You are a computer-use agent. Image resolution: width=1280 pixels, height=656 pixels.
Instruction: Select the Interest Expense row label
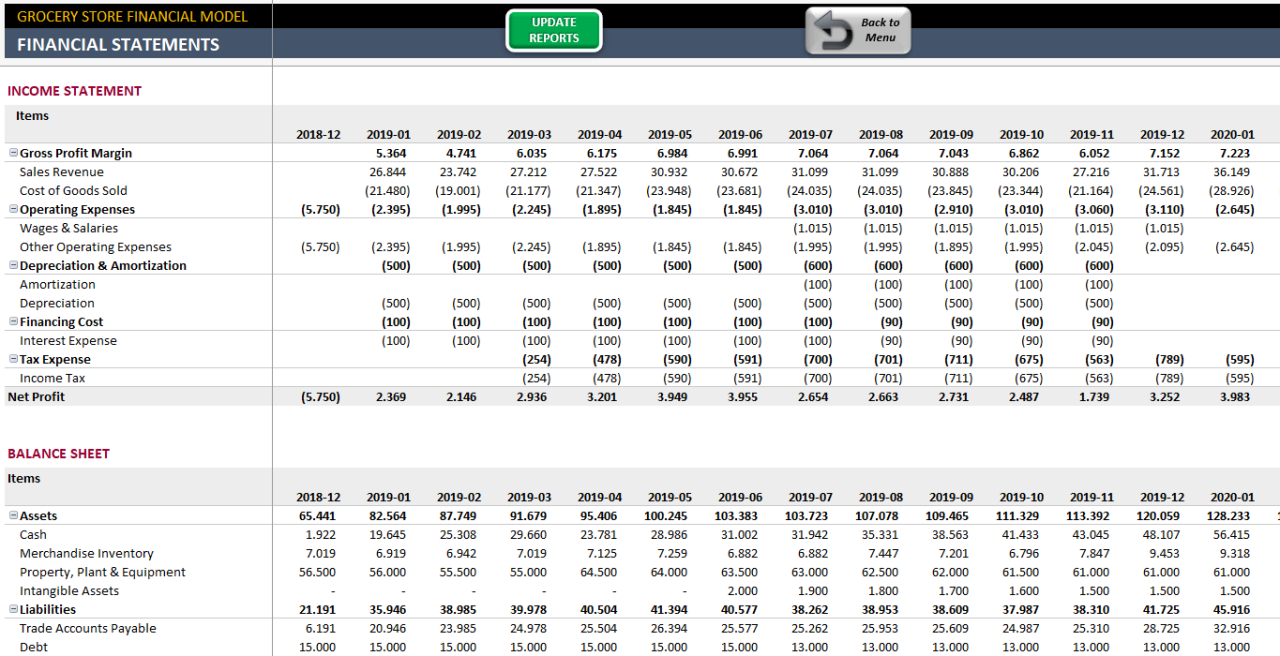click(68, 340)
